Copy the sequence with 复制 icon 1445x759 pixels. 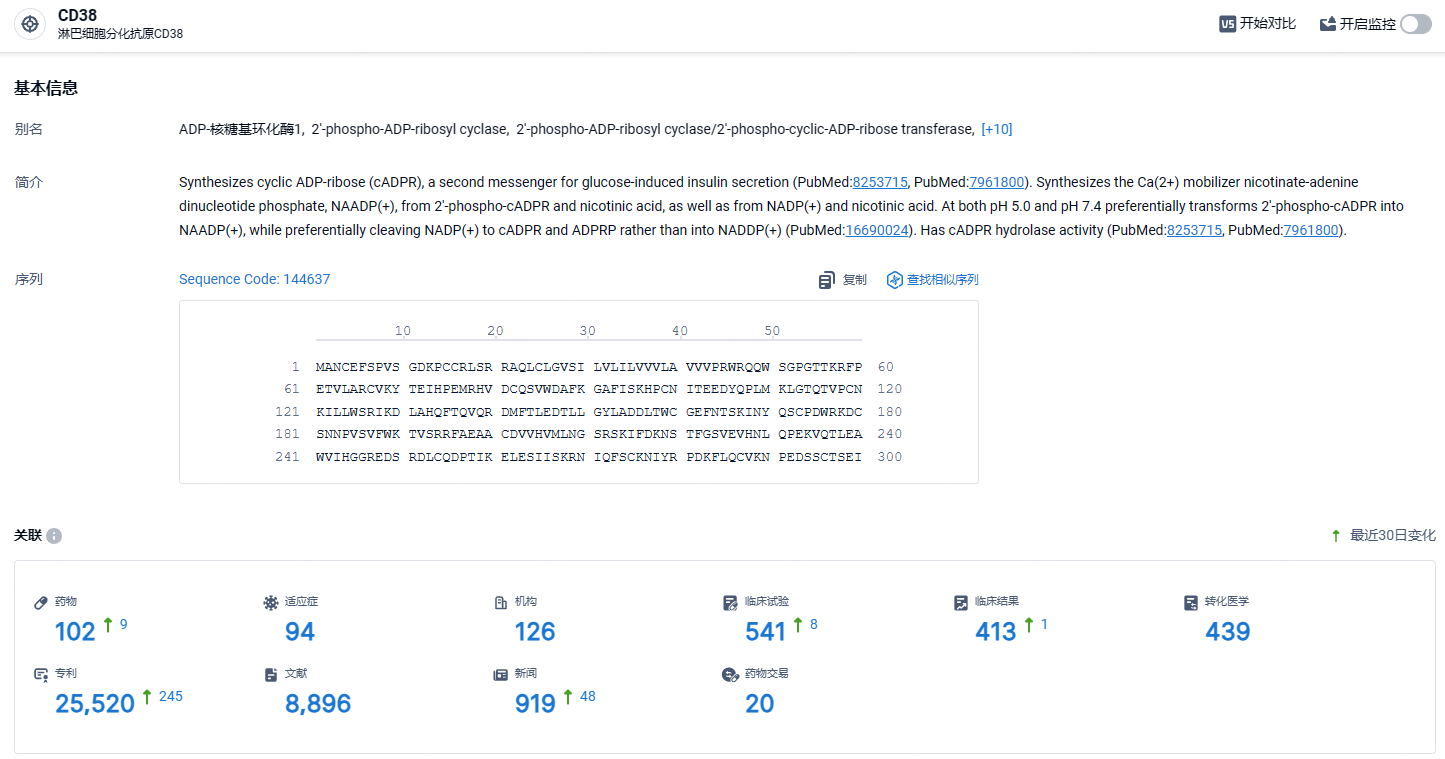click(826, 280)
